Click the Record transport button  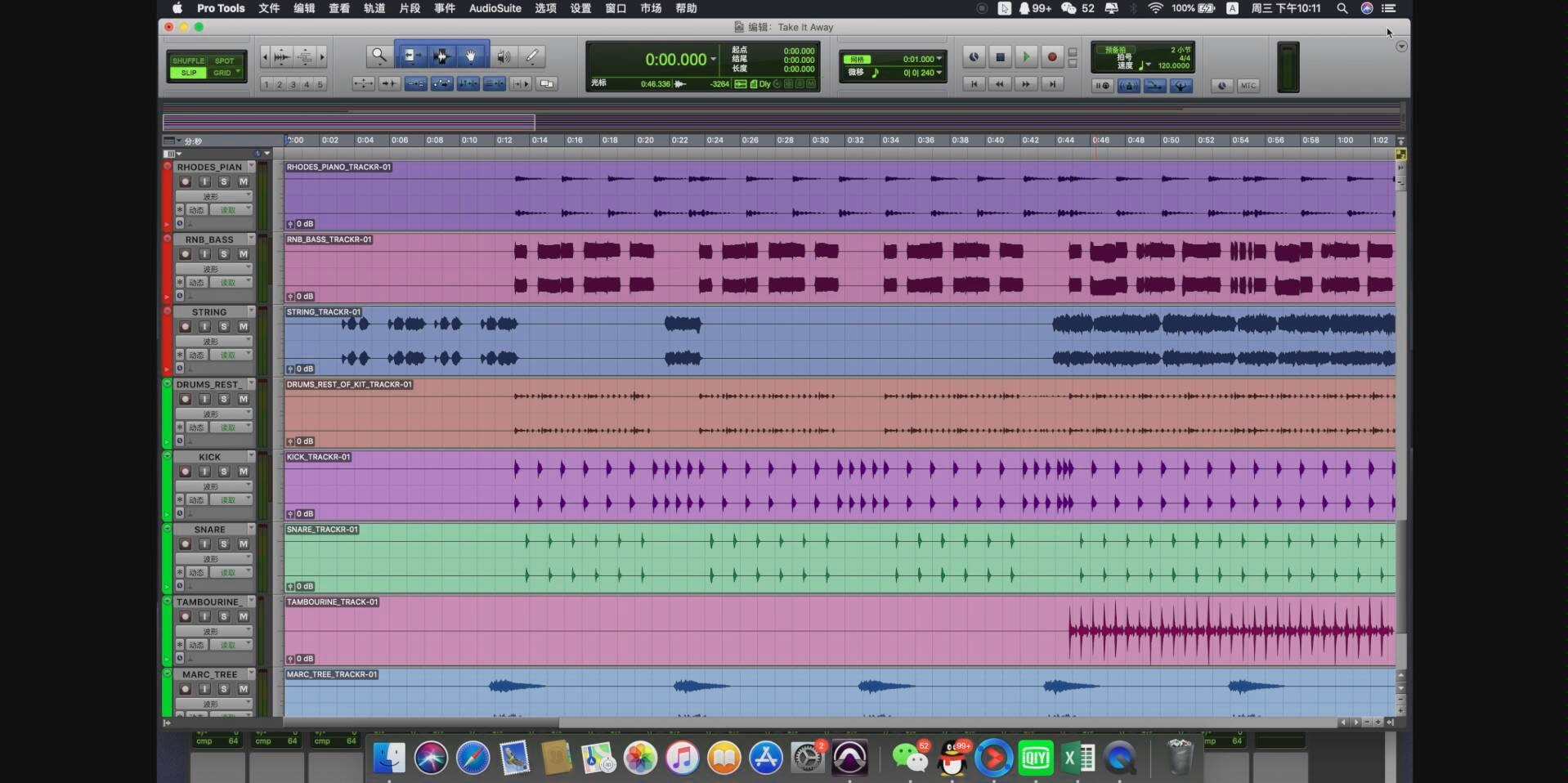1052,56
